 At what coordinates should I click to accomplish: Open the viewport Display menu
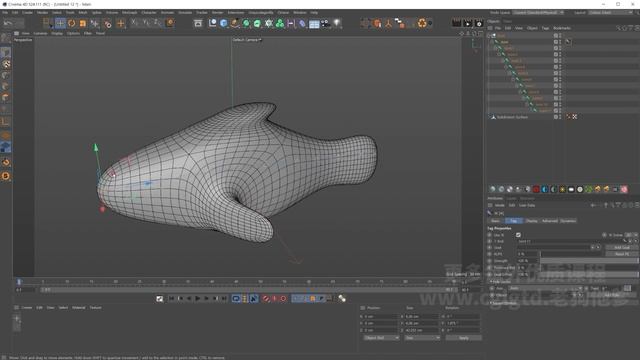[57, 33]
